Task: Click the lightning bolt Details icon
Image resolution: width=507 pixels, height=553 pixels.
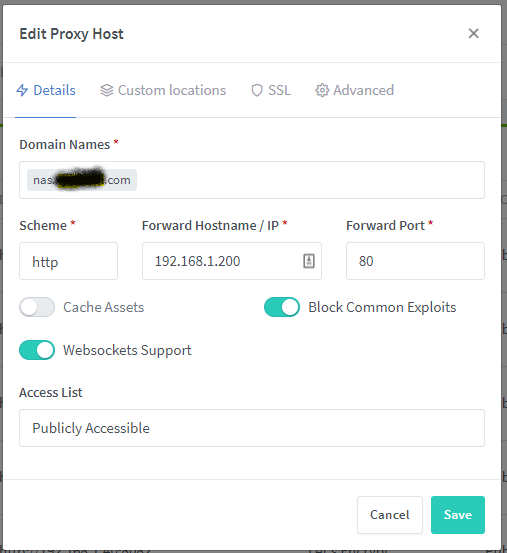Action: 22,90
